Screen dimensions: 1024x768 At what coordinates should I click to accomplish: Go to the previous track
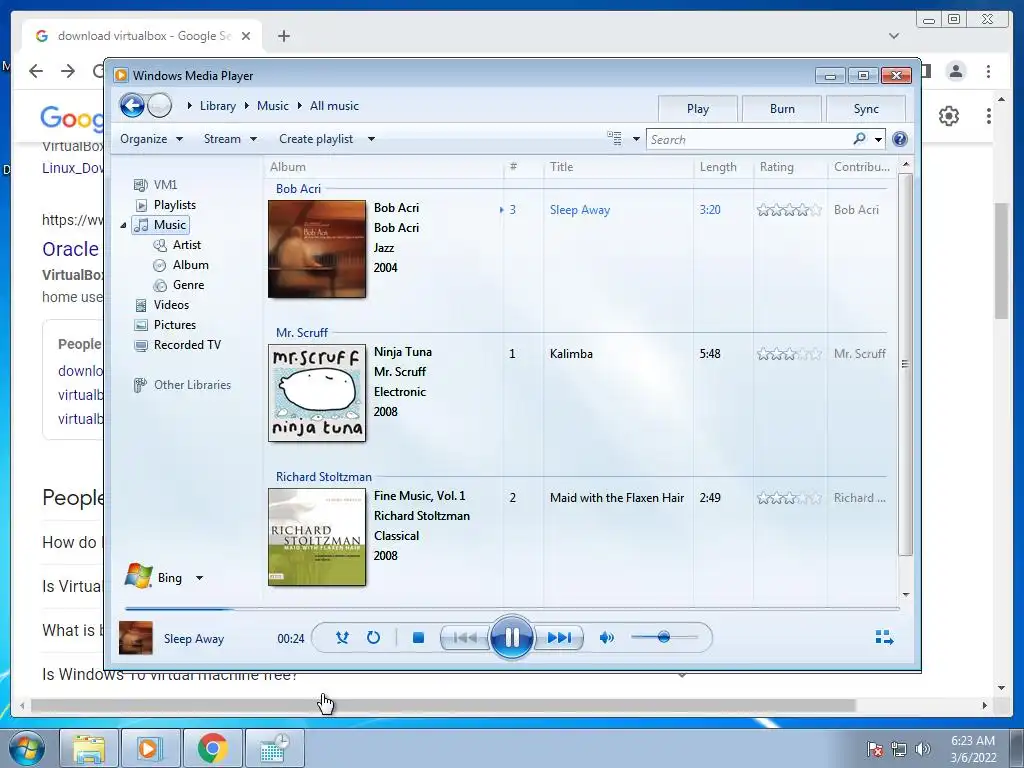point(465,637)
